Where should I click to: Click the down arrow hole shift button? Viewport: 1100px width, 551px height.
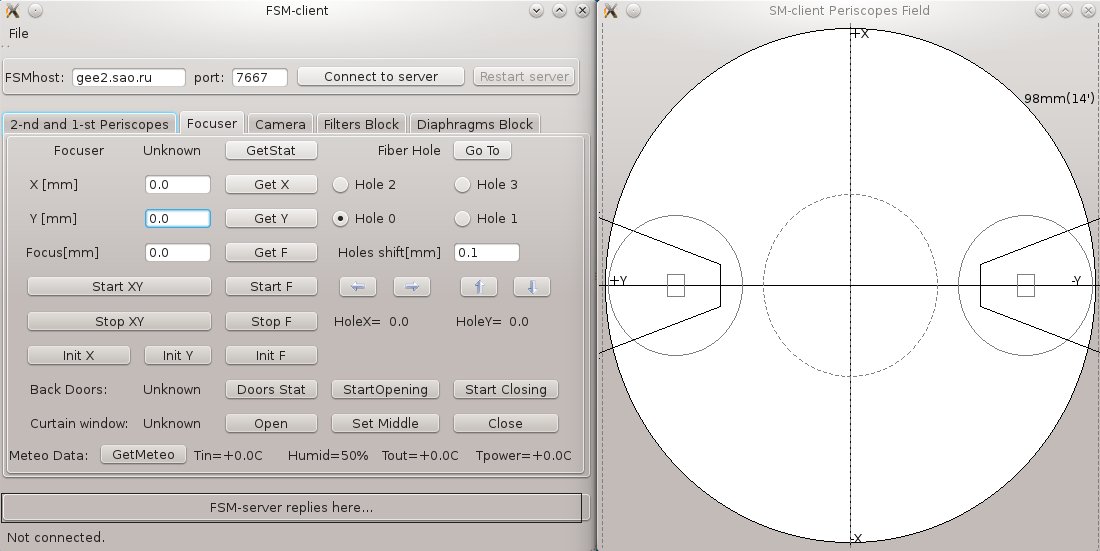coord(532,286)
